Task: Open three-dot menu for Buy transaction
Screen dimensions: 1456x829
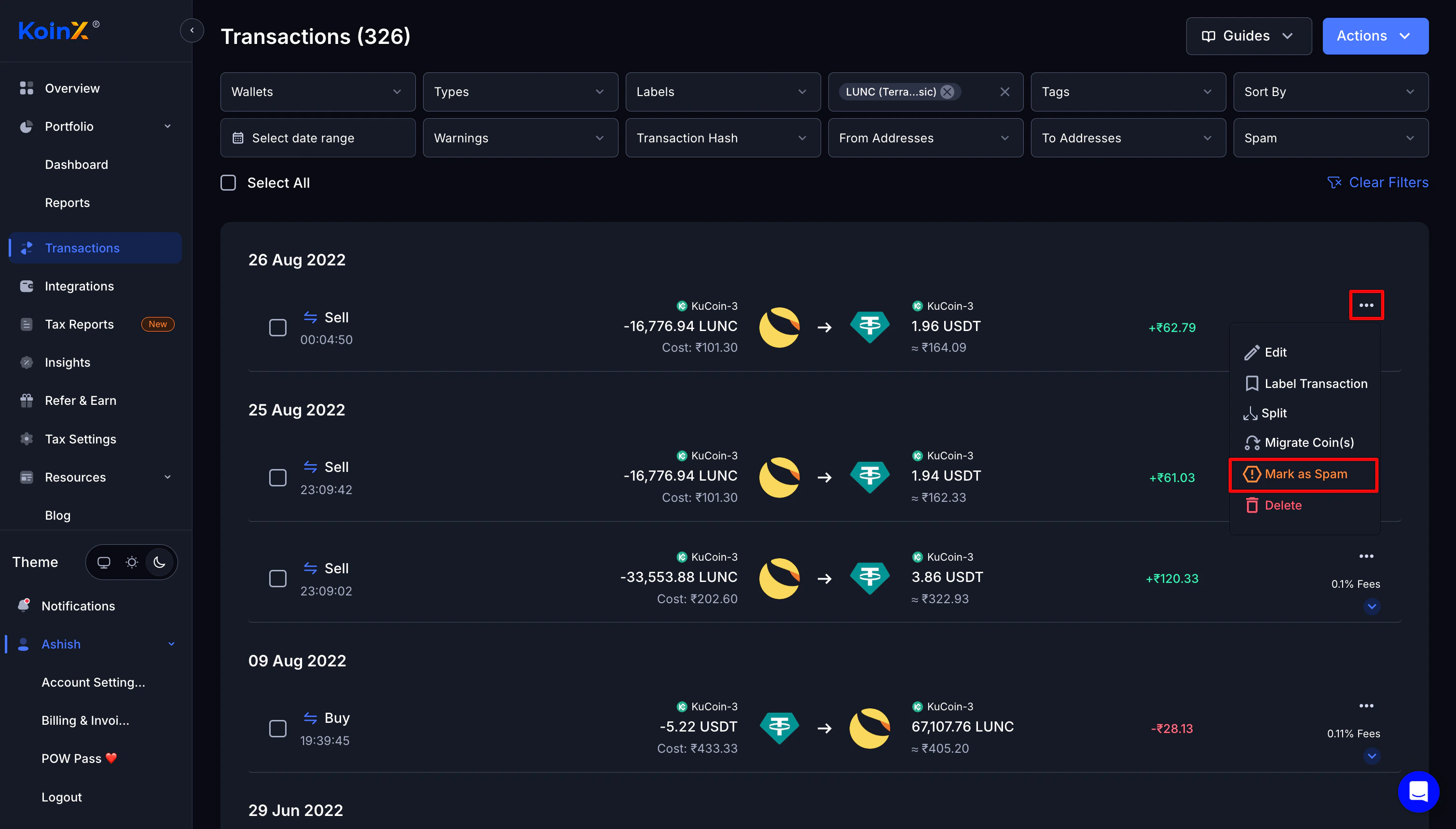Action: click(x=1366, y=706)
